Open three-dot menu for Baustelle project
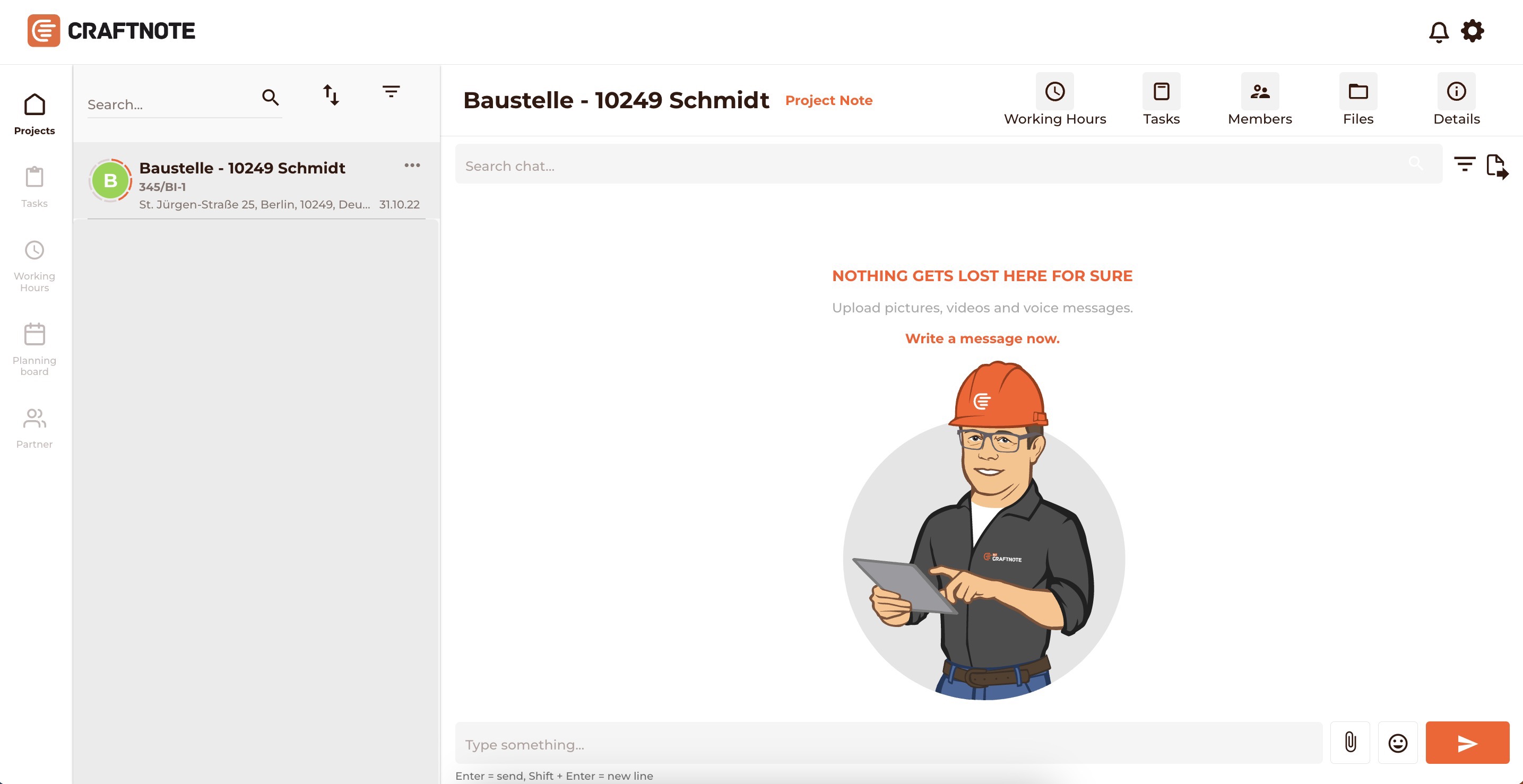This screenshot has height=784, width=1523. pos(412,165)
